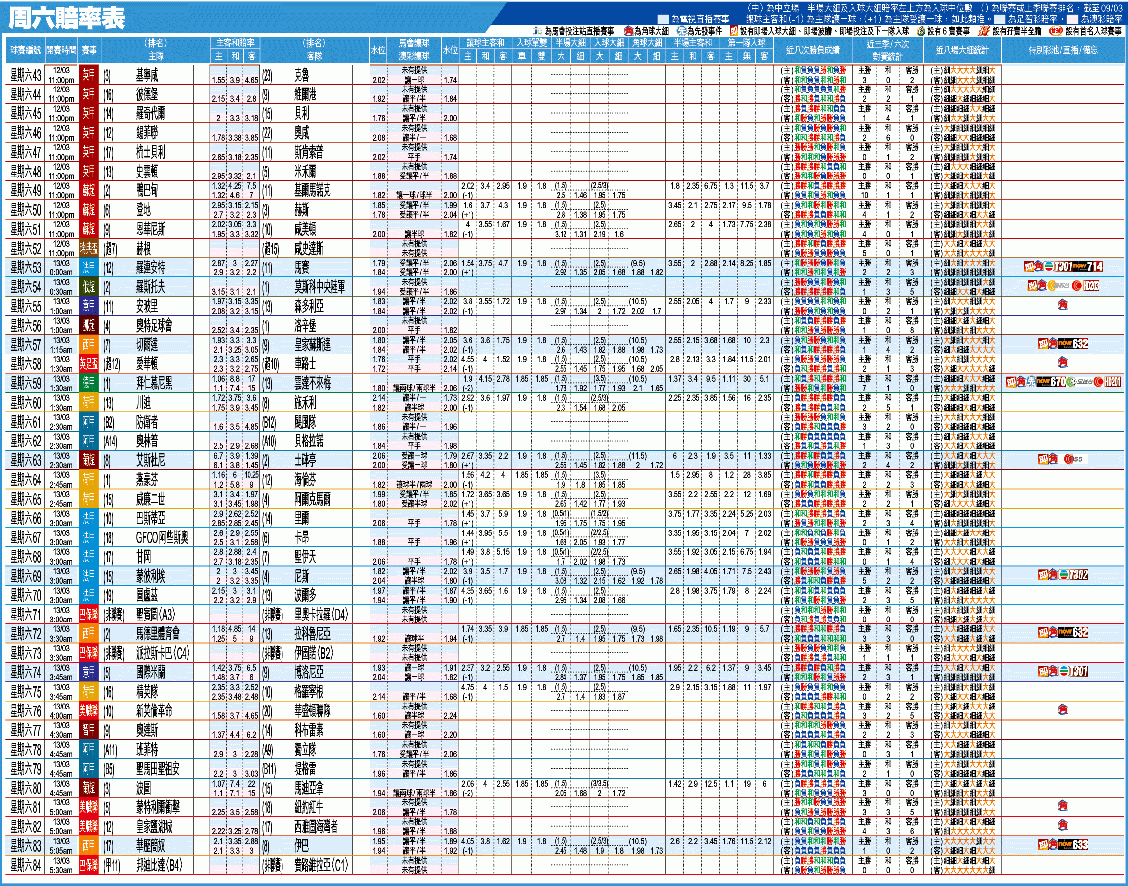The width and height of the screenshot is (1128, 886).
Task: Click away team 維爾港
Action: (306, 94)
